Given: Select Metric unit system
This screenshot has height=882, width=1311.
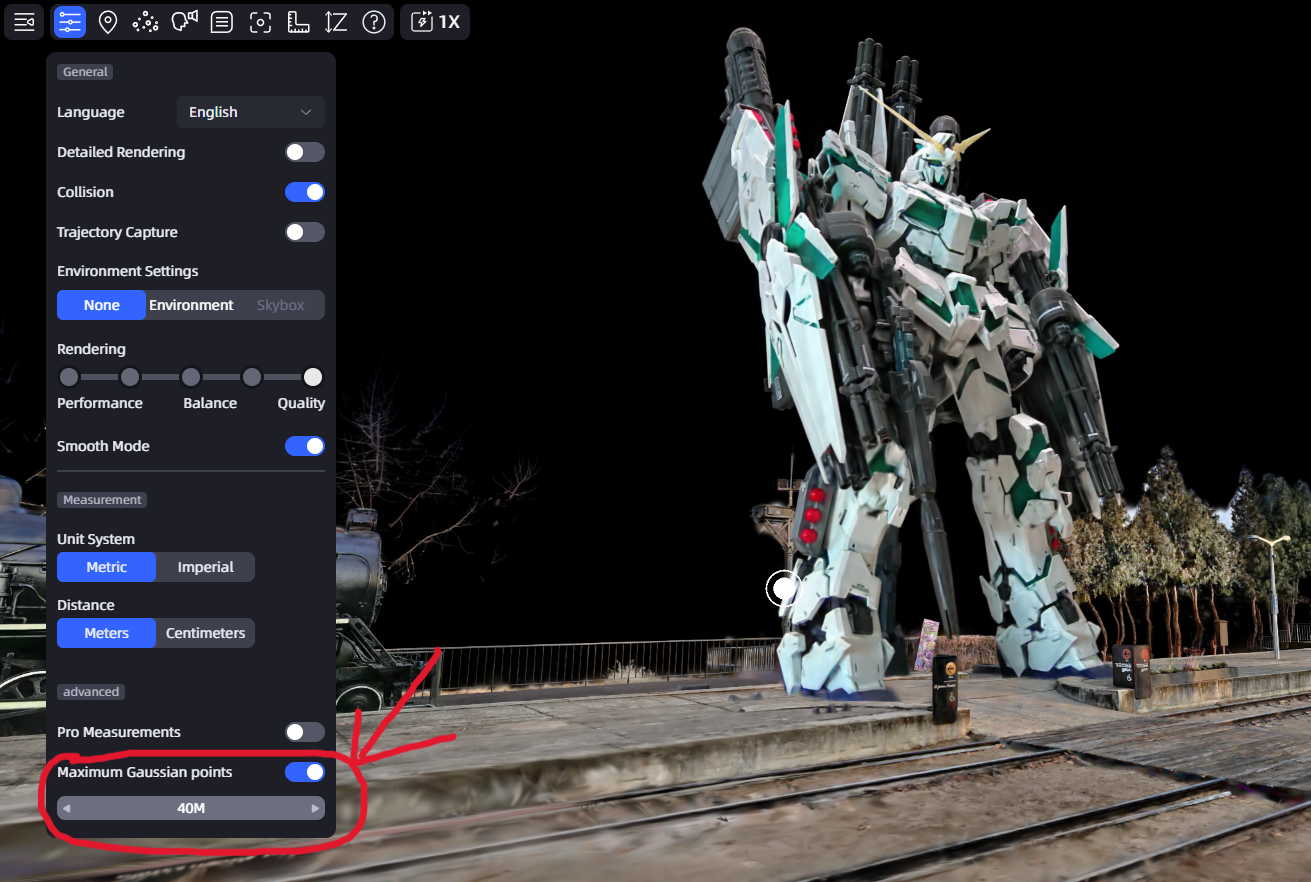Looking at the screenshot, I should pyautogui.click(x=106, y=567).
